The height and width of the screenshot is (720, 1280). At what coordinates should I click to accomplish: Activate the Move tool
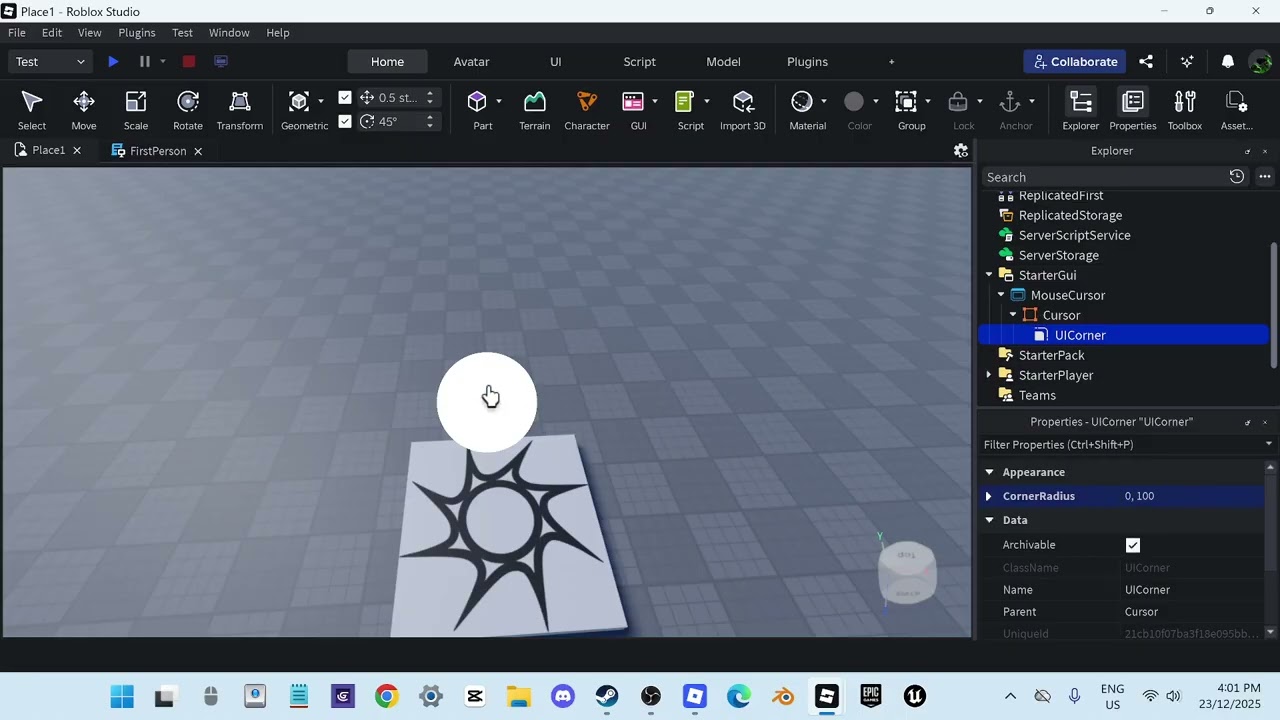[84, 110]
